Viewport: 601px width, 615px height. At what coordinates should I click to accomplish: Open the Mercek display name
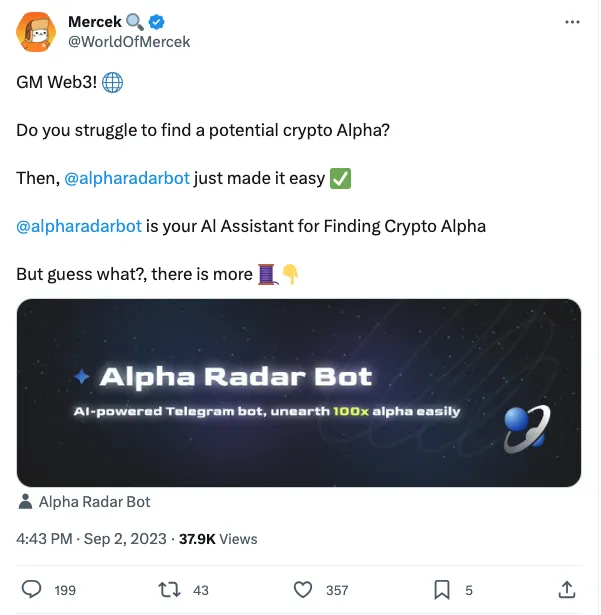[x=94, y=22]
